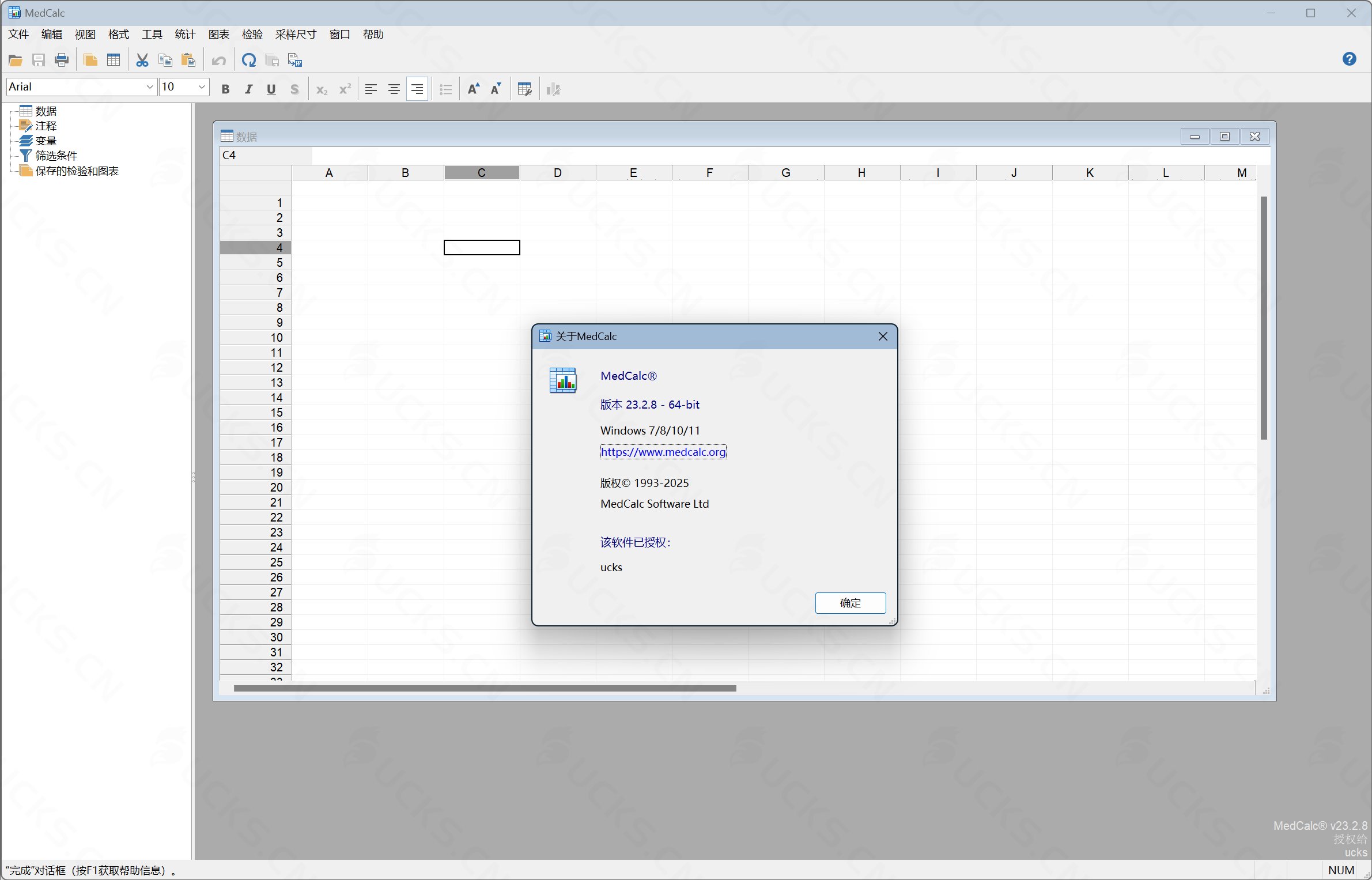
Task: Open the 帮助 menu
Action: (x=373, y=35)
